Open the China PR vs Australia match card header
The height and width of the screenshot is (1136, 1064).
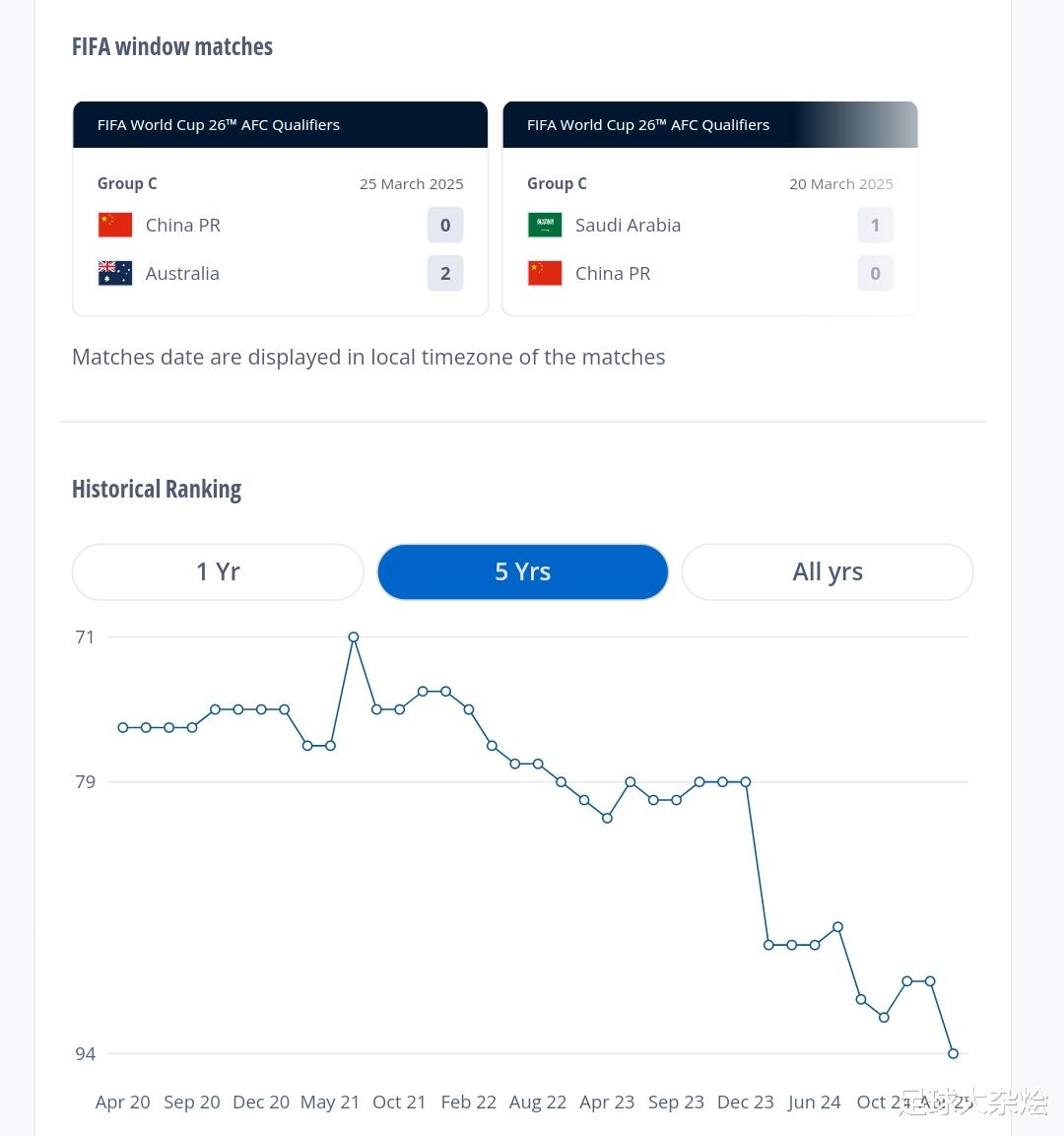click(x=280, y=125)
